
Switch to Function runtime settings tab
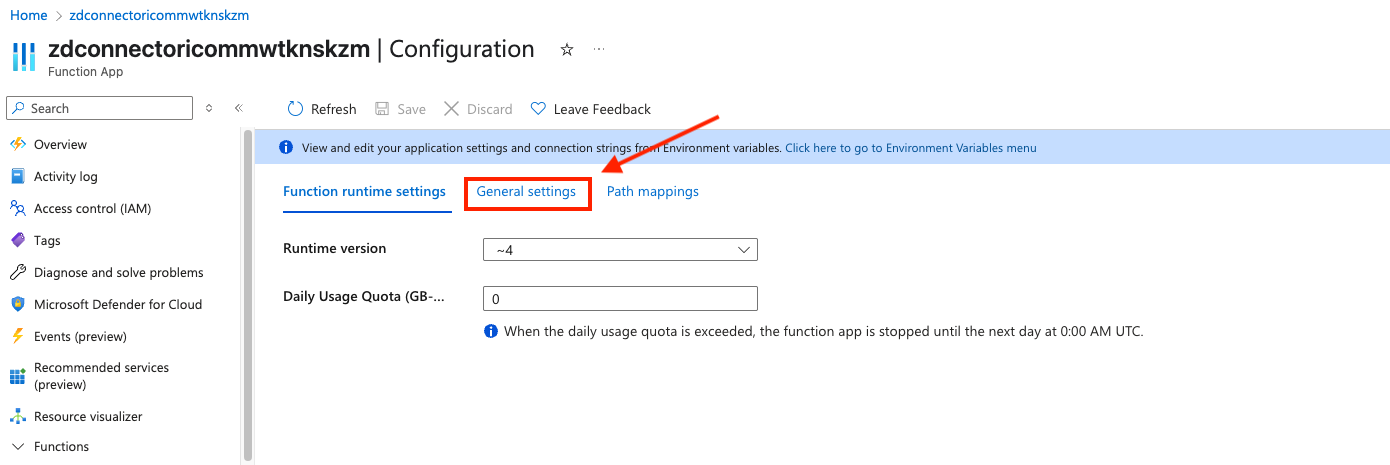point(364,192)
